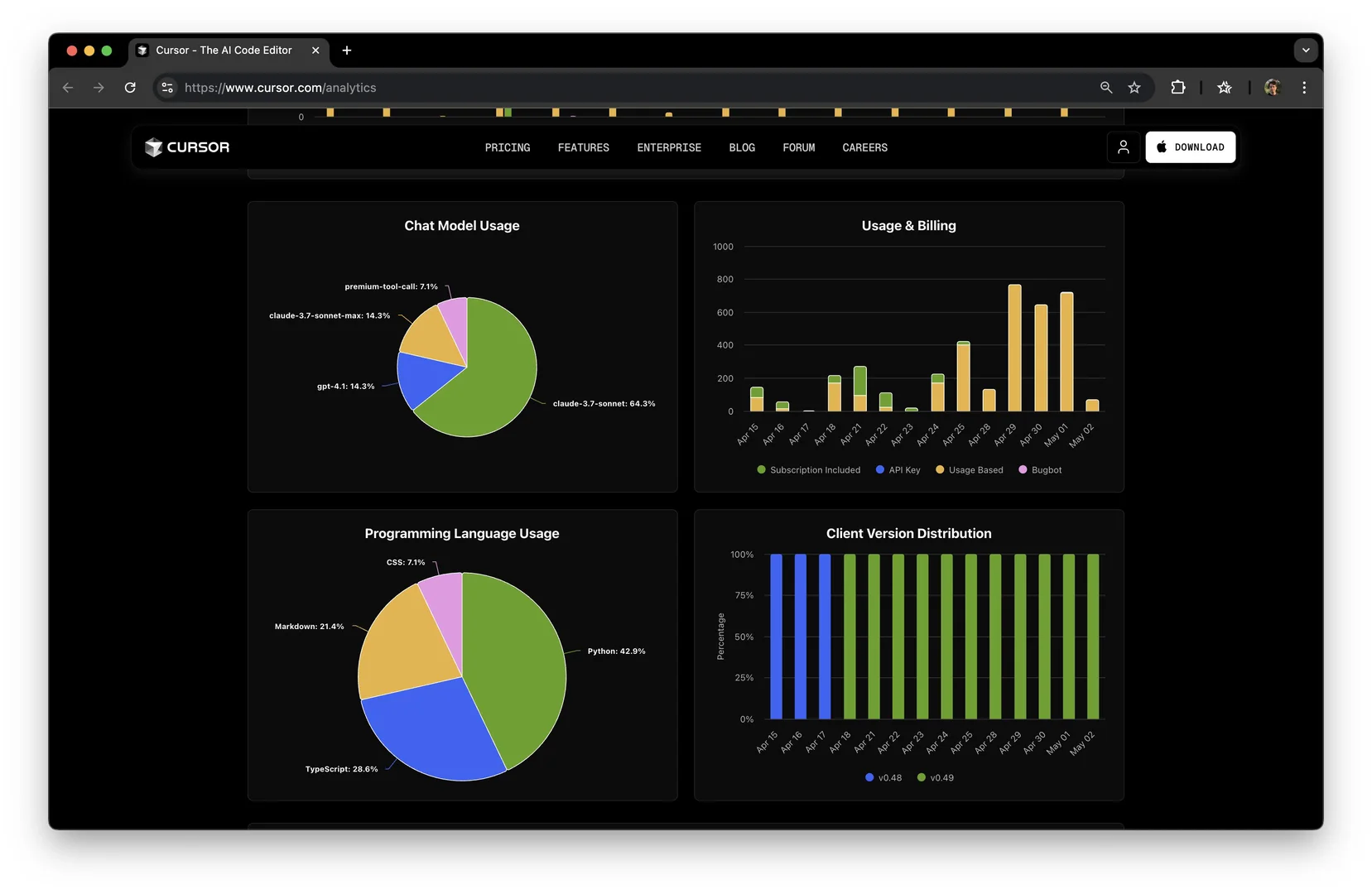Click the claude-3.7-sonnet: 64.3% label

coord(604,404)
